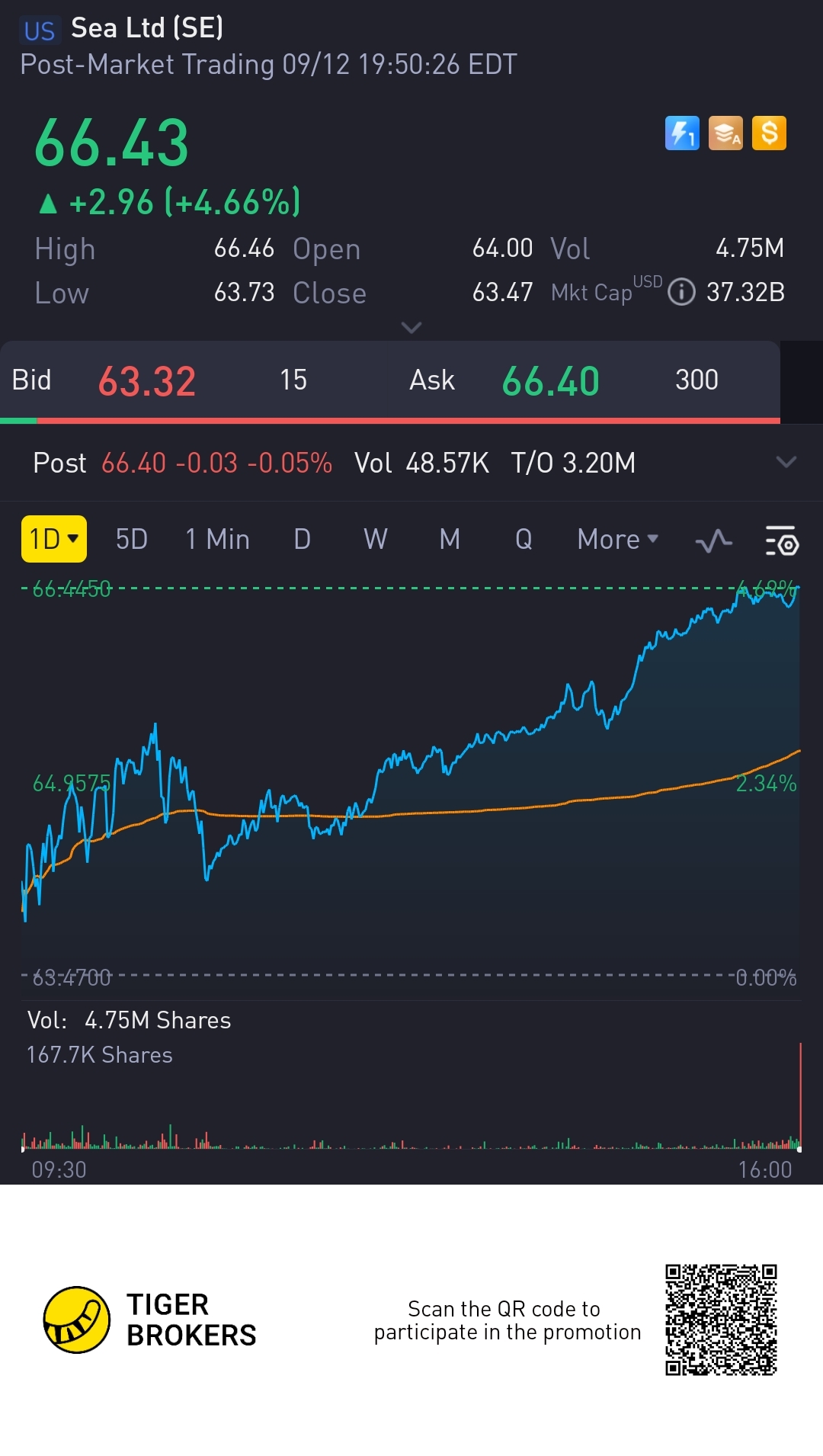This screenshot has height=1456, width=823.
Task: Switch to the 1 Min chart
Action: click(x=218, y=539)
